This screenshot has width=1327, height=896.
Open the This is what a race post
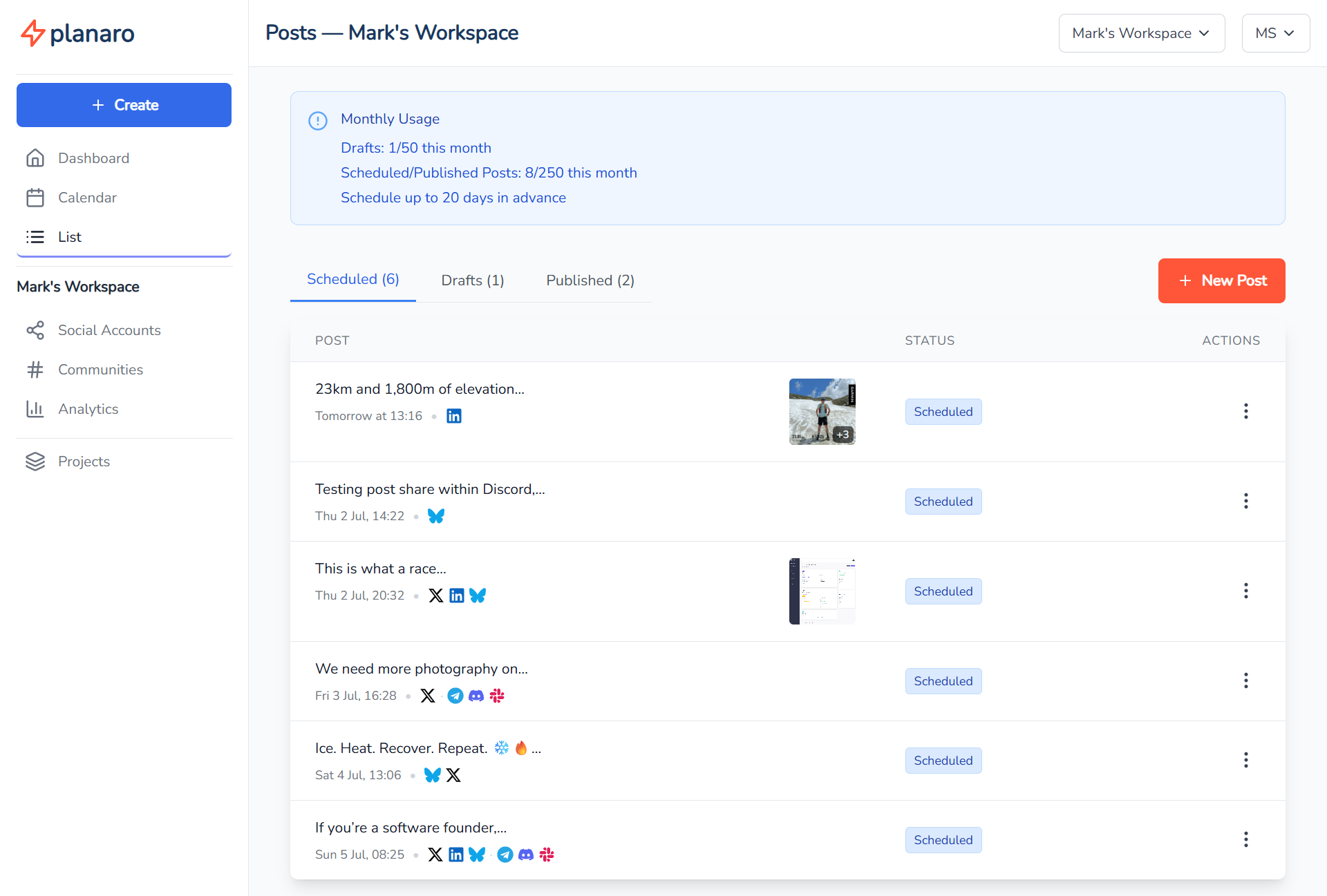tap(381, 569)
